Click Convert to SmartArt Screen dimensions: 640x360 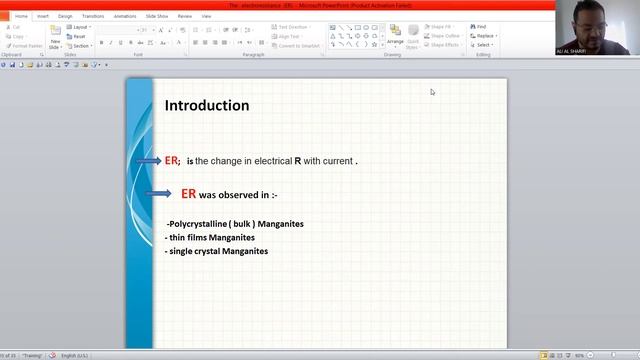(296, 46)
